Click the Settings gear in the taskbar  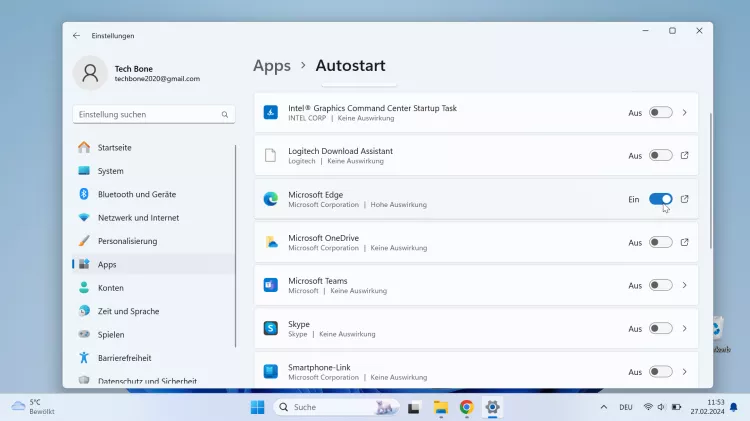pyautogui.click(x=492, y=407)
